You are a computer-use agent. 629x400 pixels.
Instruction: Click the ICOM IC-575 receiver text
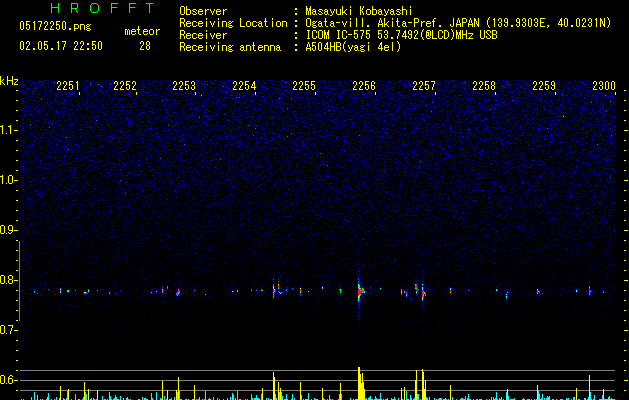click(401, 35)
